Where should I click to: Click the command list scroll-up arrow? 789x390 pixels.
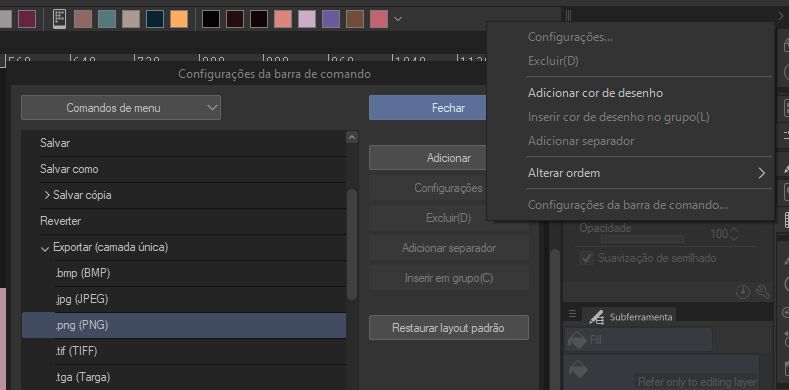point(352,137)
